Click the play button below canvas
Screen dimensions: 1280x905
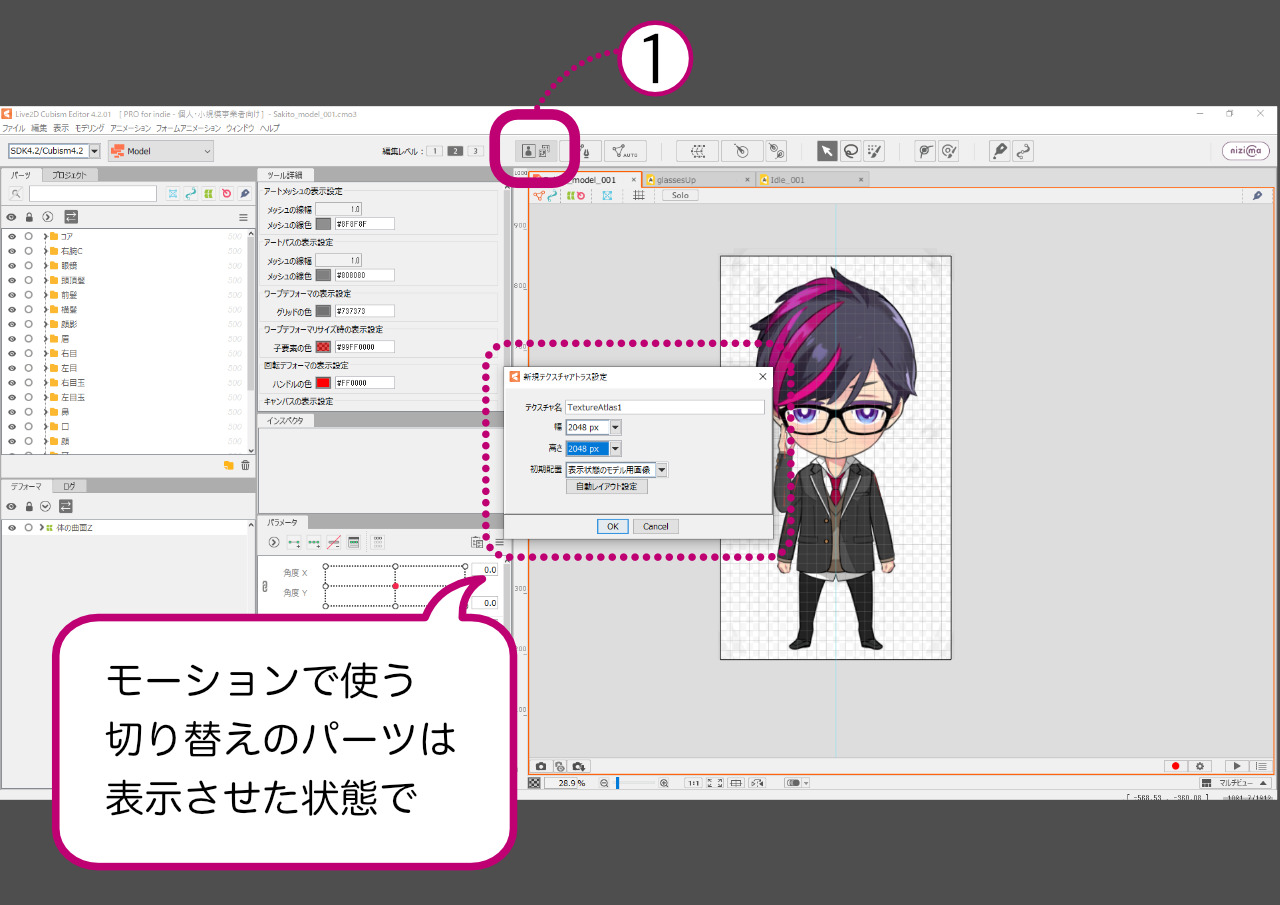pos(1236,766)
